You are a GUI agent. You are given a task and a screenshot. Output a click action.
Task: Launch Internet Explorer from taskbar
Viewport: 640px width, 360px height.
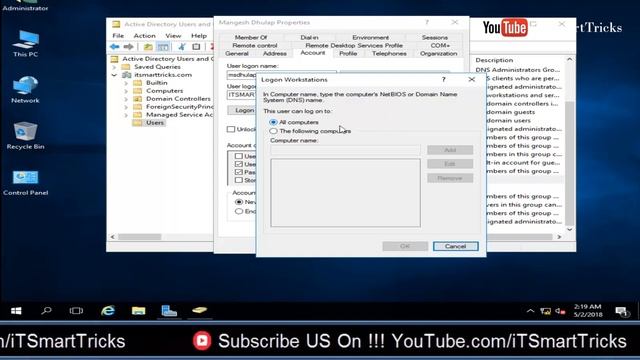108,311
